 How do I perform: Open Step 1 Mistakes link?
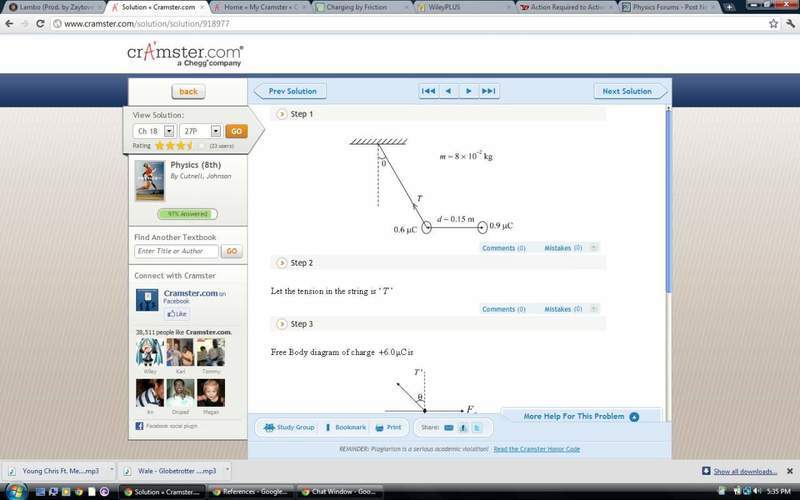[563, 248]
